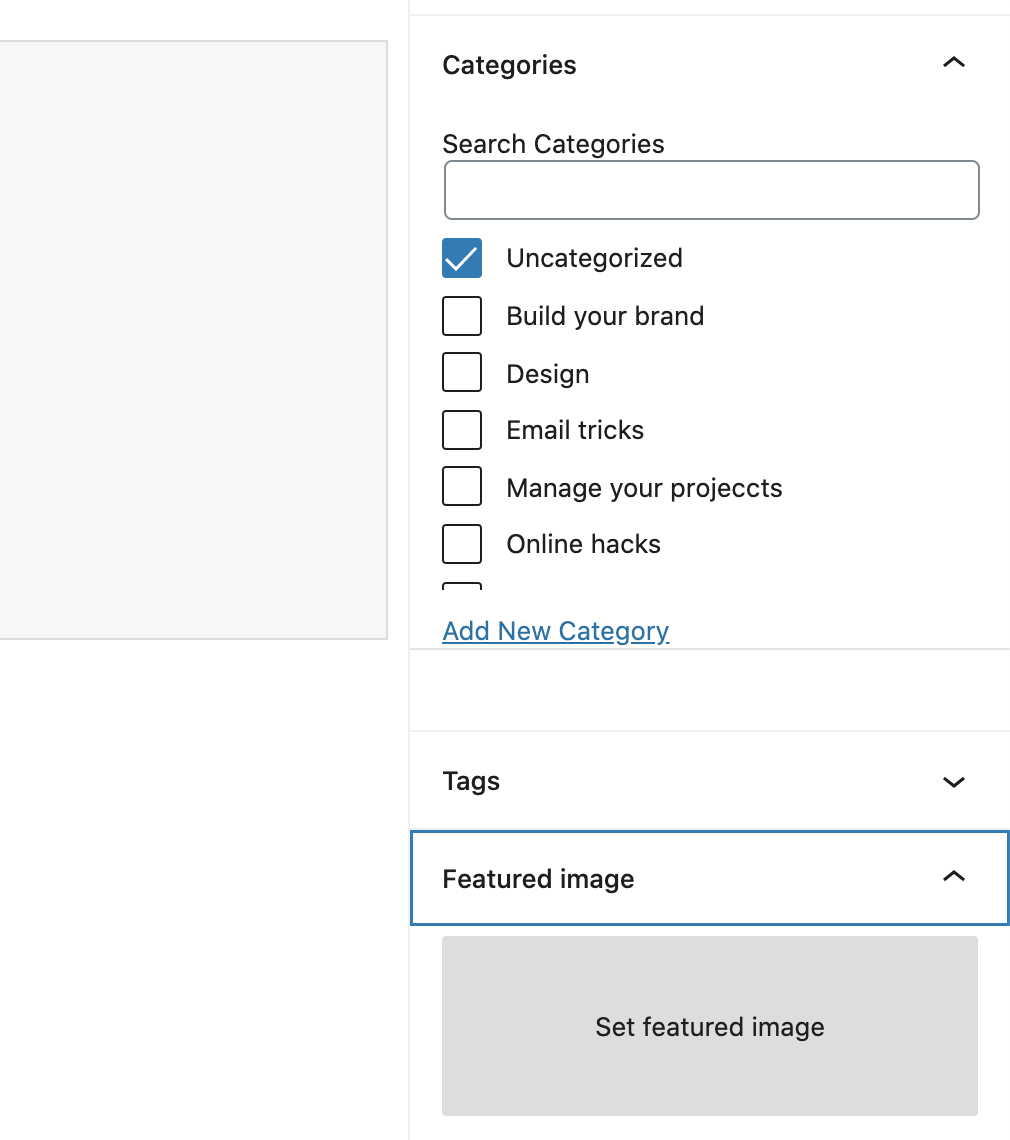Enable the Email tricks category
Image resolution: width=1010 pixels, height=1140 pixels.
pos(462,430)
